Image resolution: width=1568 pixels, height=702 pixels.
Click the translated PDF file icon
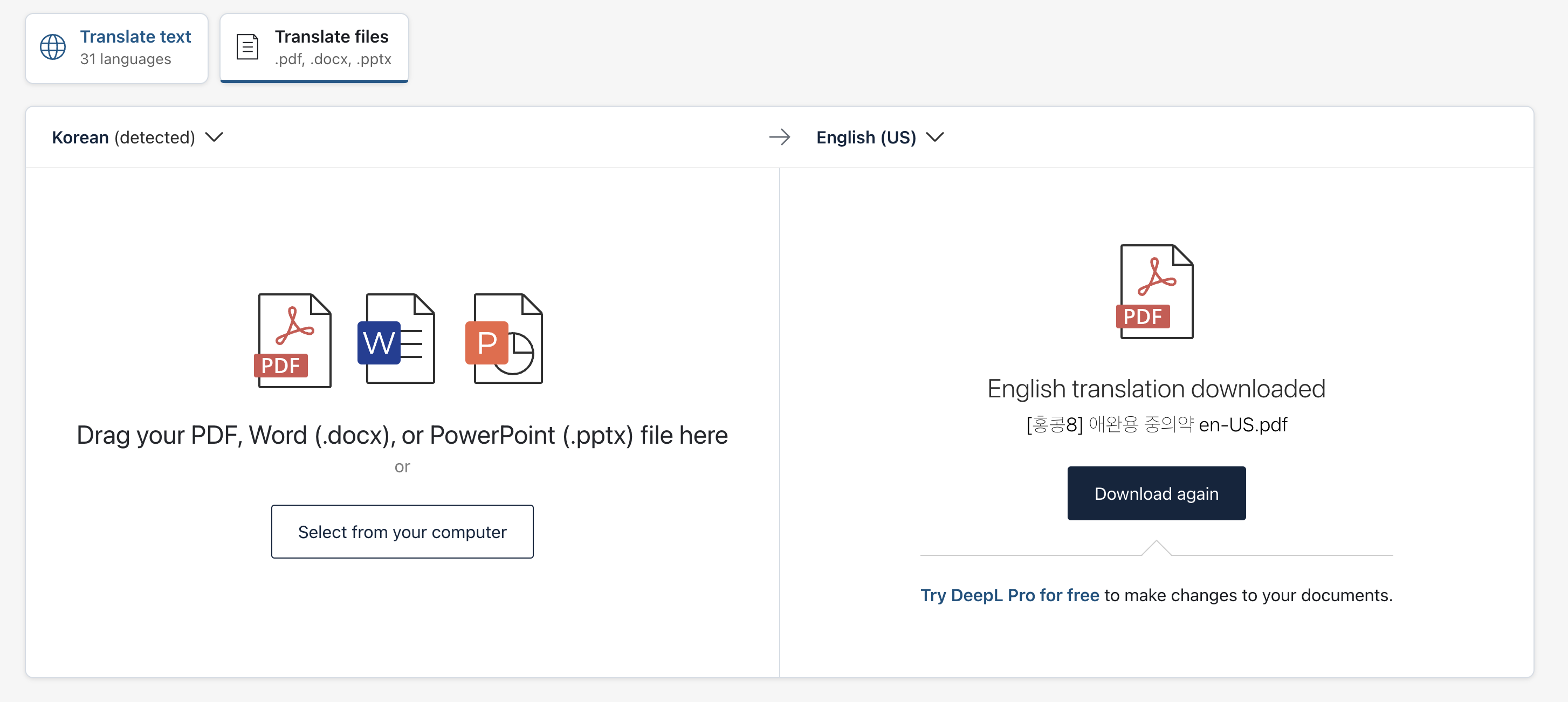coord(1154,292)
